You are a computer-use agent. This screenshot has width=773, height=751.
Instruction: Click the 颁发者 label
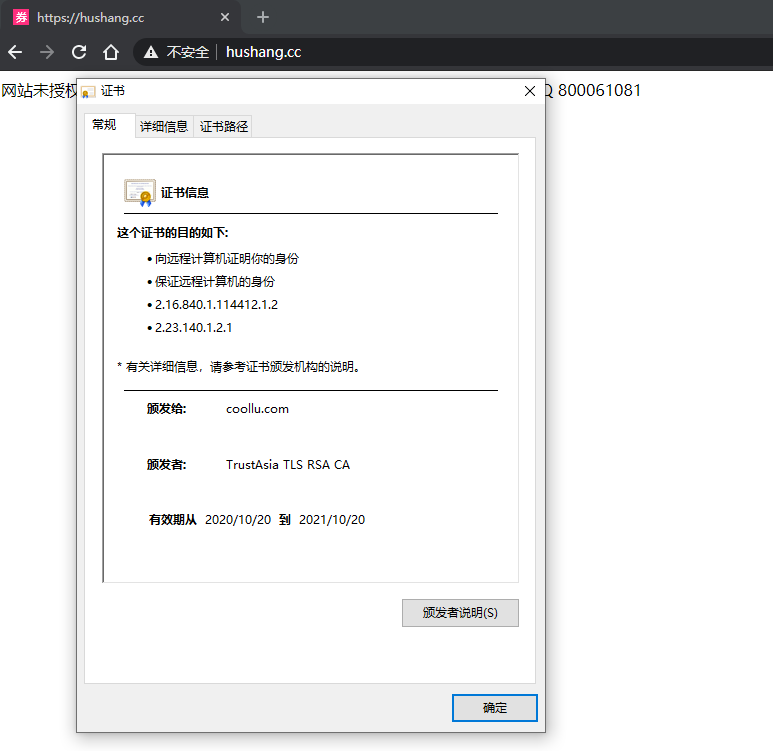point(167,465)
